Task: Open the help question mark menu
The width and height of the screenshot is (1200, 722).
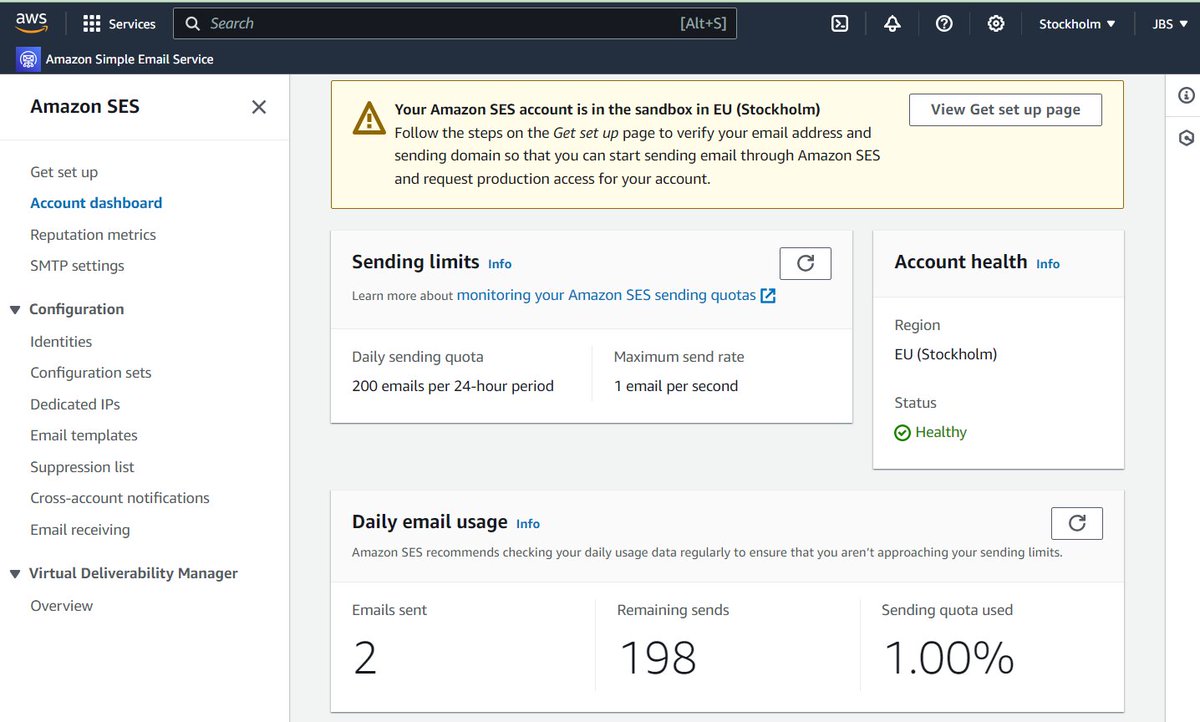Action: [x=944, y=24]
